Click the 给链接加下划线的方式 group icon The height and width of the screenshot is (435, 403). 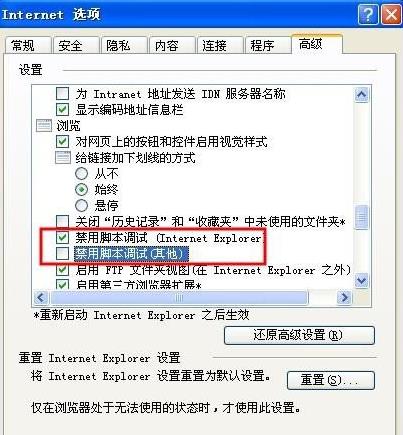click(x=63, y=157)
